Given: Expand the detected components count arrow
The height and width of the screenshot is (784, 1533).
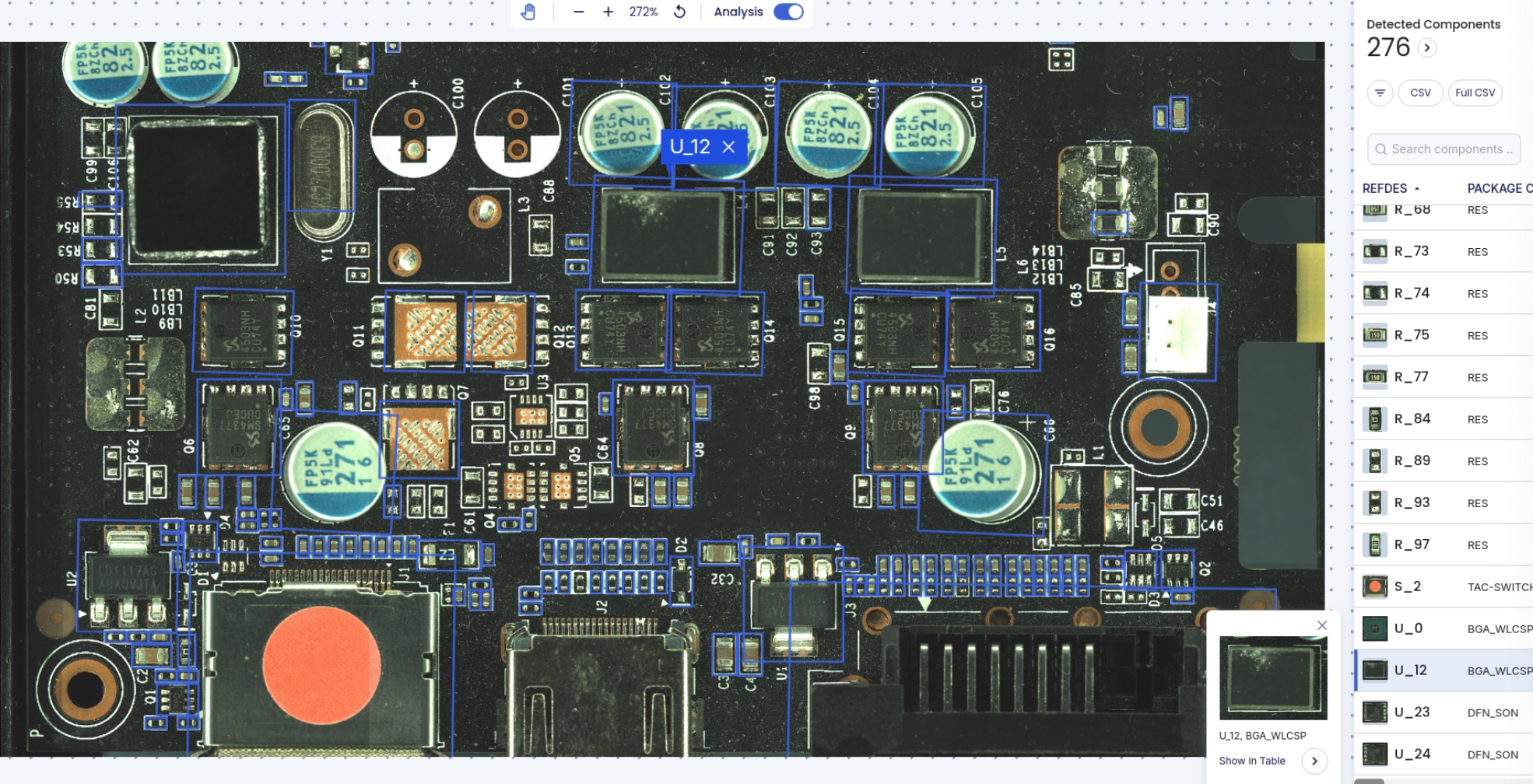Looking at the screenshot, I should click(x=1426, y=47).
